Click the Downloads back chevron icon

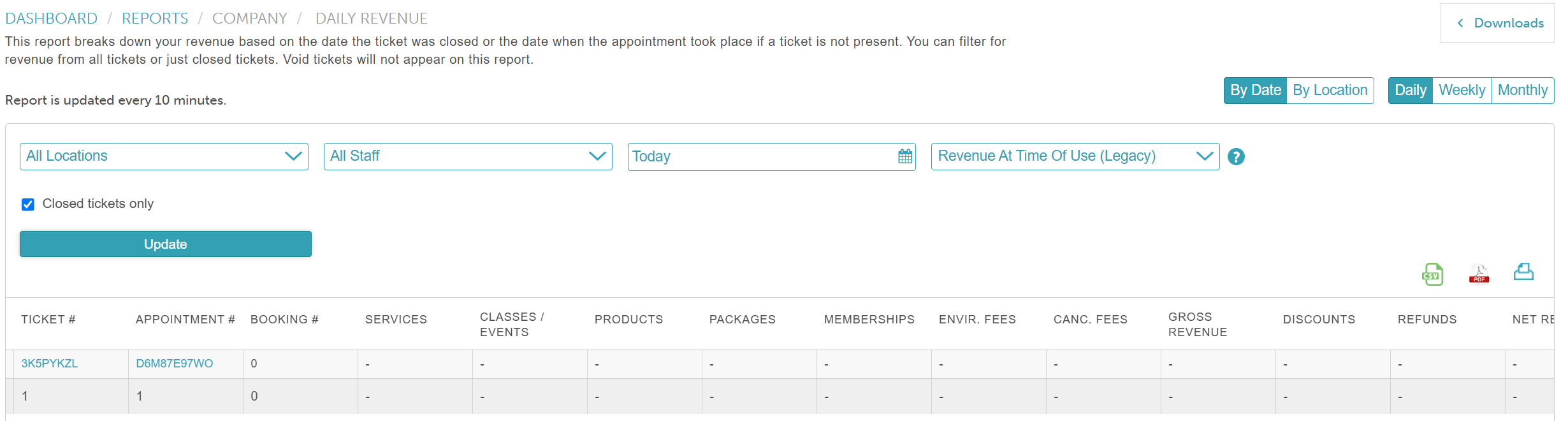pyautogui.click(x=1460, y=24)
